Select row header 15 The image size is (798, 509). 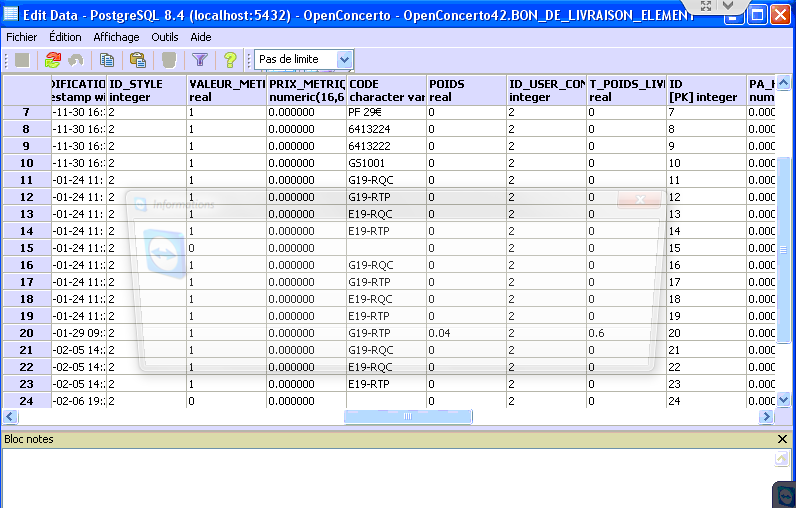point(26,248)
